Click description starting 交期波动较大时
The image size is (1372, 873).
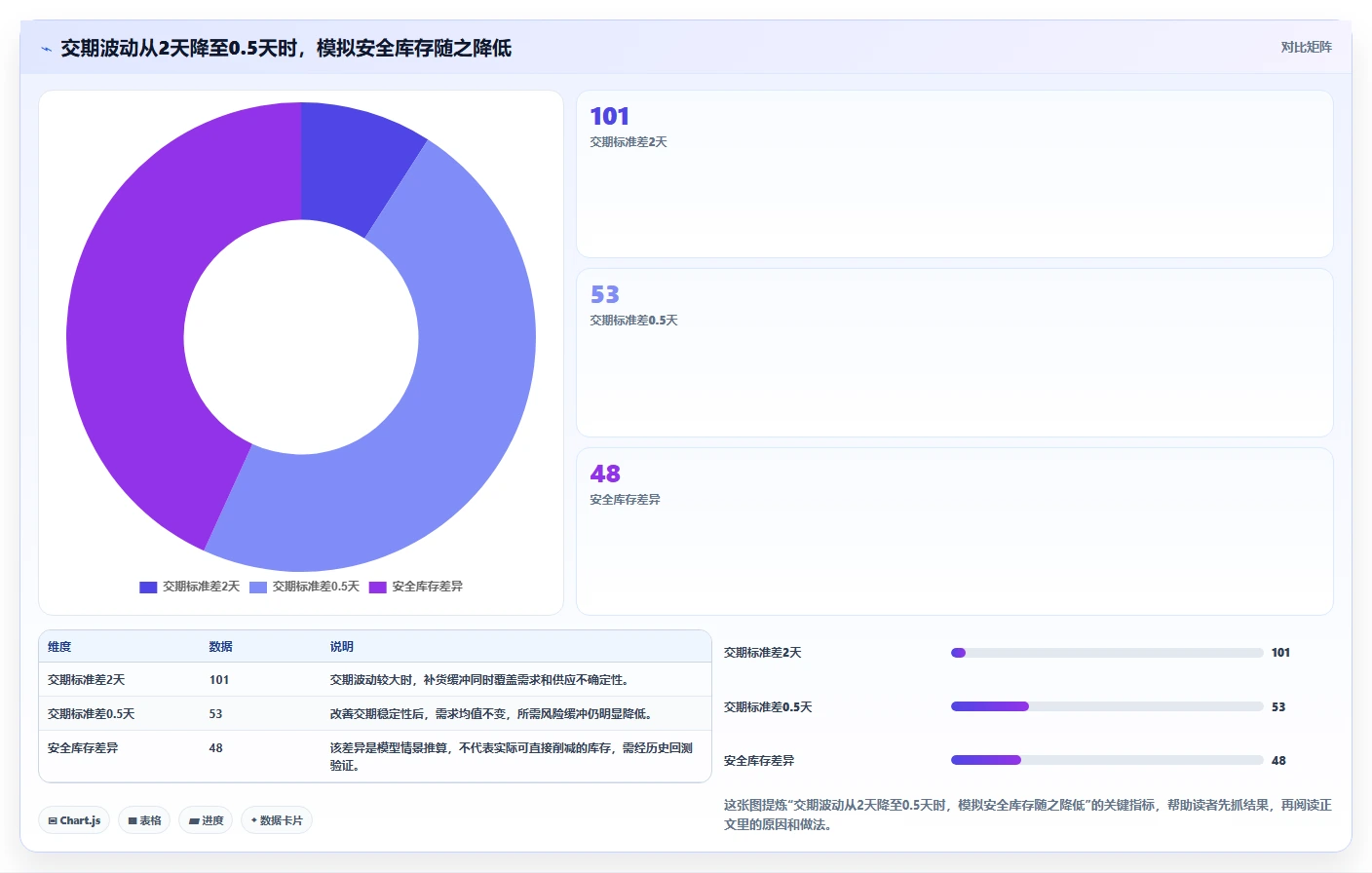pyautogui.click(x=480, y=680)
